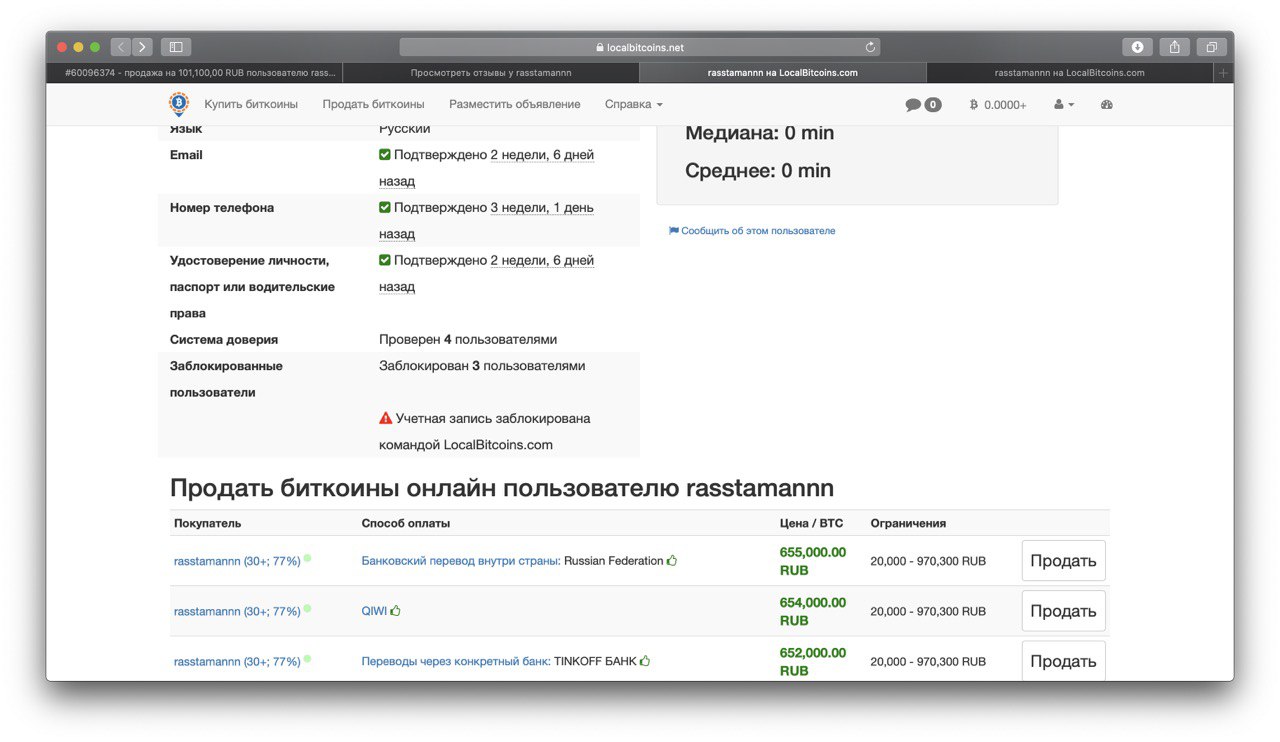
Task: Click the identity verification confirmed checkmark
Action: [x=385, y=260]
